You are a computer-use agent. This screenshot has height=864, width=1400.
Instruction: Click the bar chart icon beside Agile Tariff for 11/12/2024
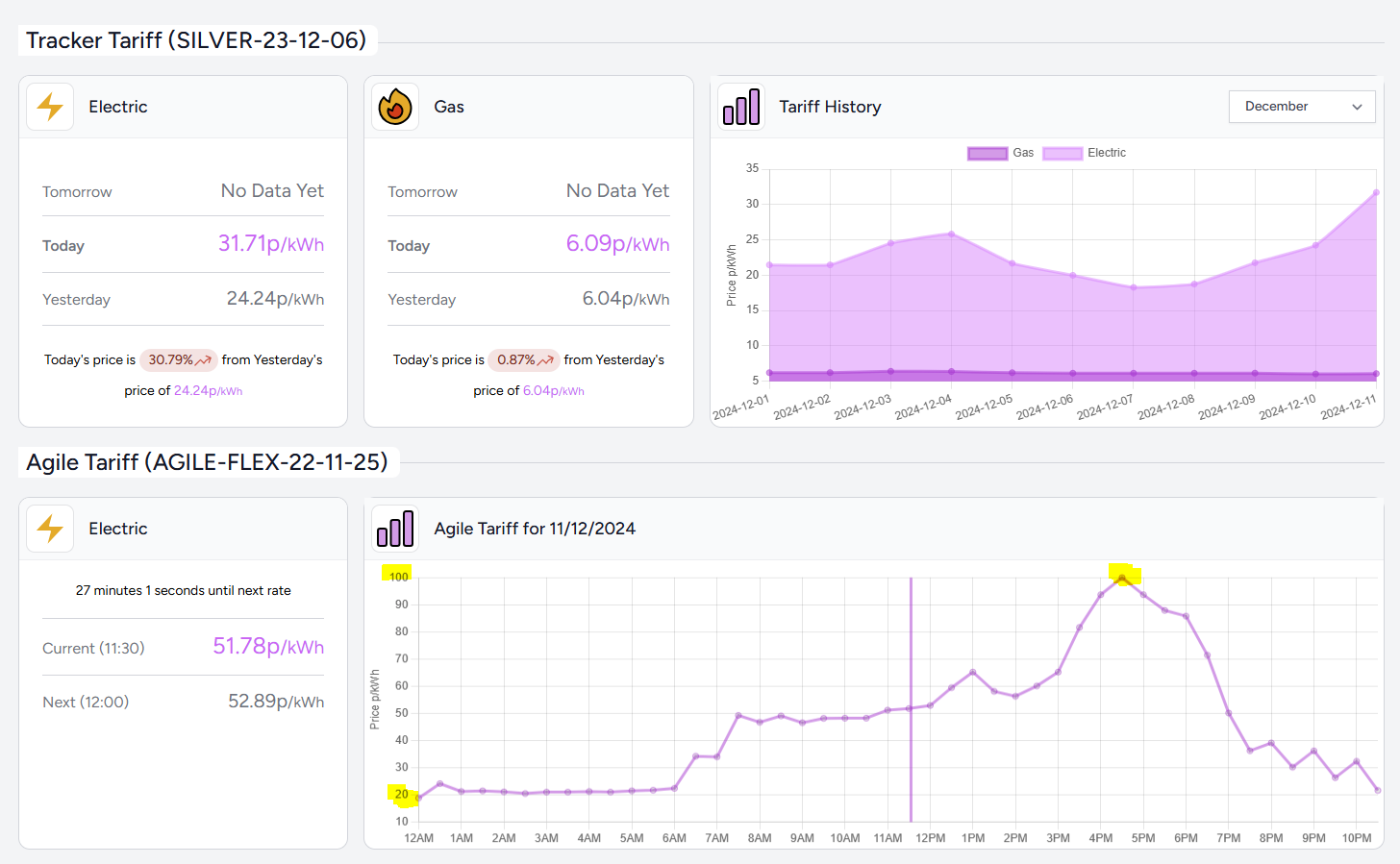pyautogui.click(x=395, y=529)
